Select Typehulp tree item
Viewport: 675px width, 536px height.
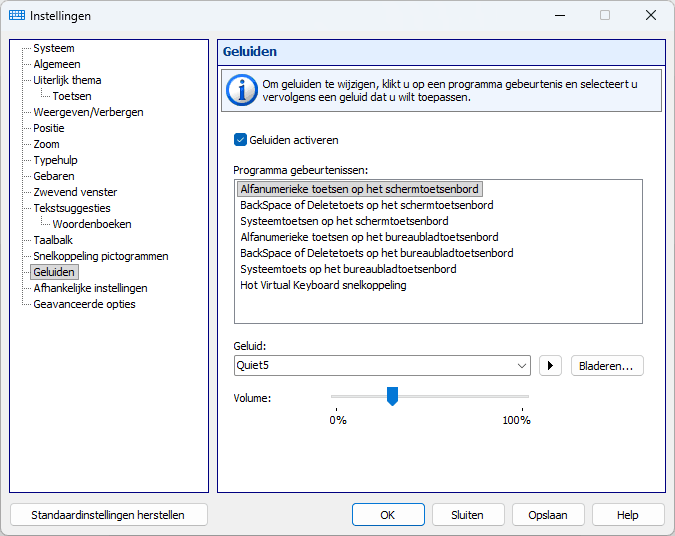[56, 160]
